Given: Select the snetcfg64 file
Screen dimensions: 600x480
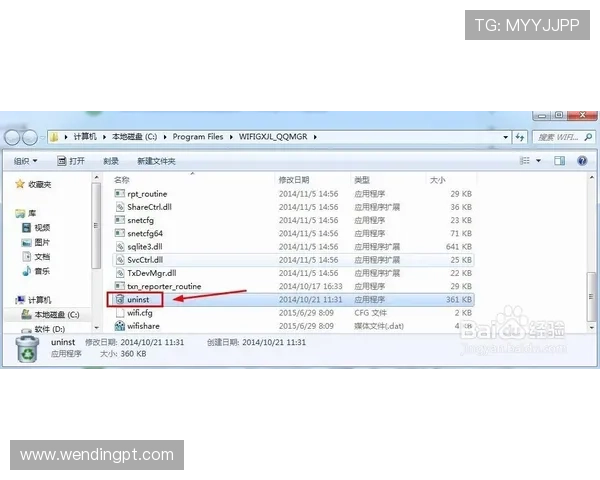Looking at the screenshot, I should pos(293,233).
